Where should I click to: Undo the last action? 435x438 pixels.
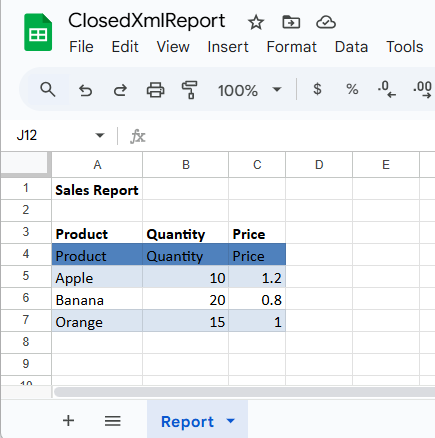pyautogui.click(x=85, y=90)
